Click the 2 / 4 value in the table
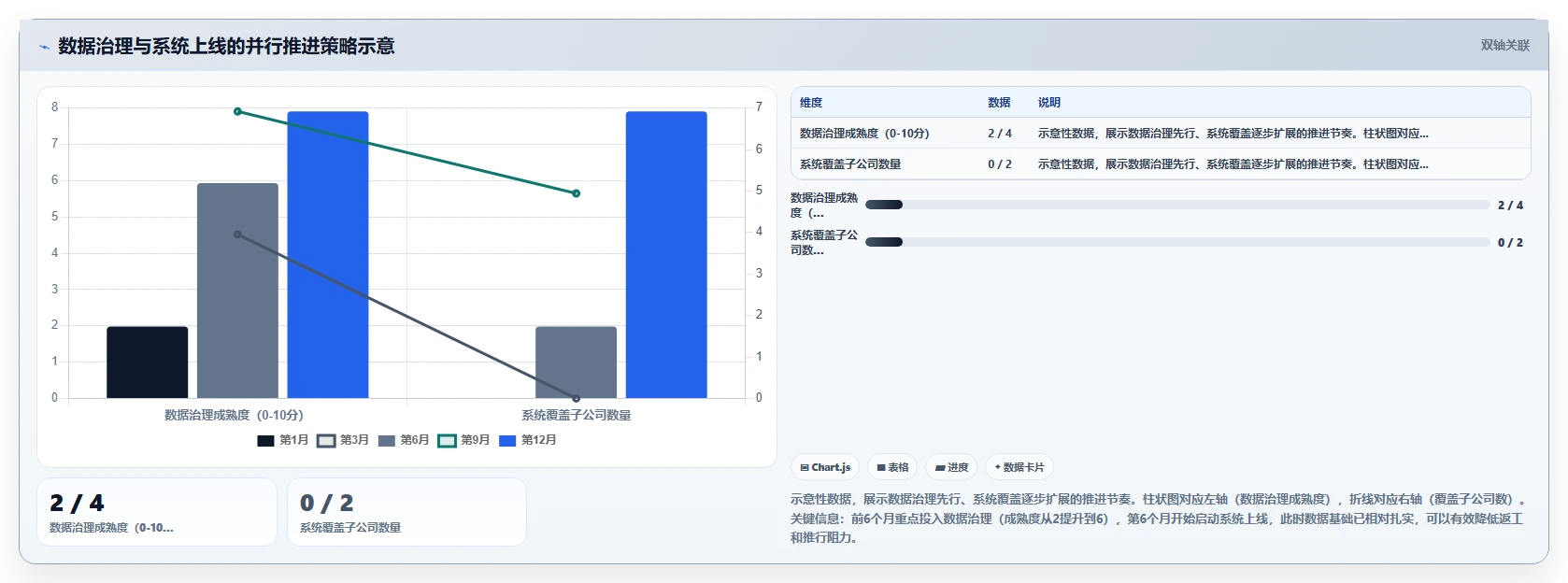 (x=1000, y=134)
